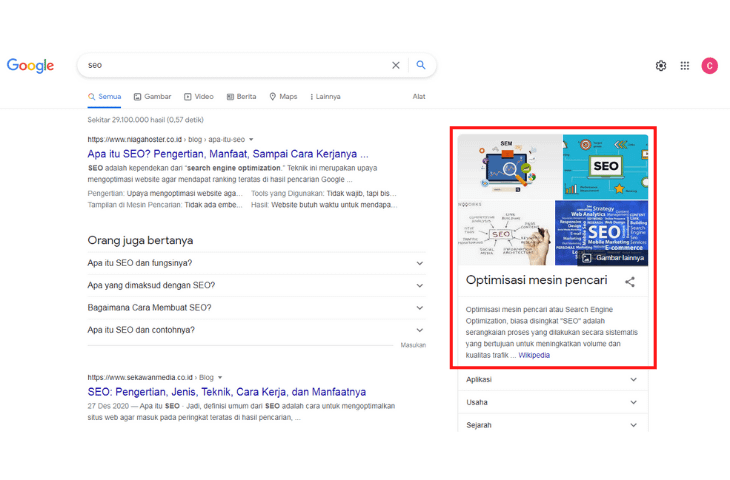Click the Google logo

pos(30,66)
